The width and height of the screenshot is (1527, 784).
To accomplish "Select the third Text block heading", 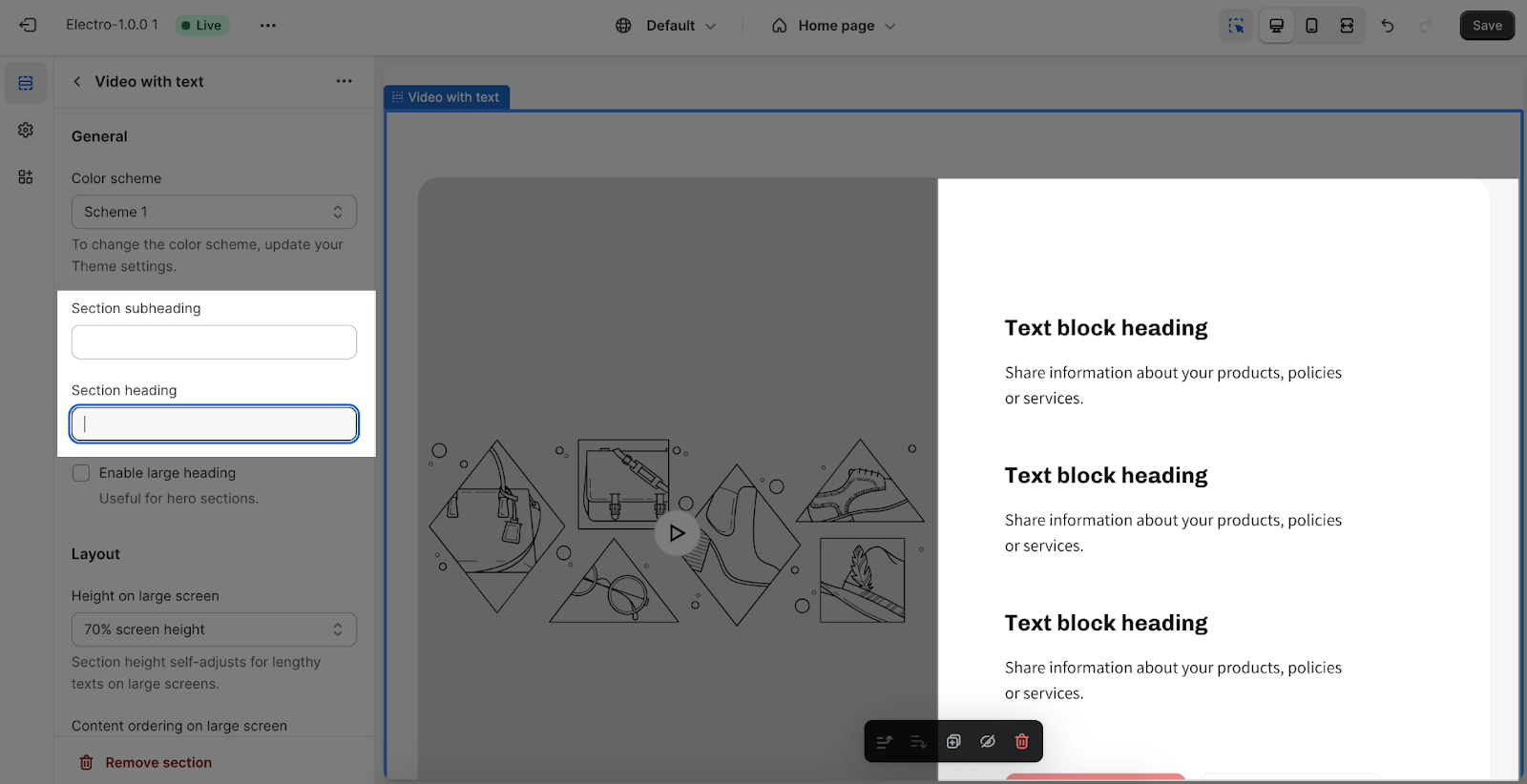I will (1106, 624).
